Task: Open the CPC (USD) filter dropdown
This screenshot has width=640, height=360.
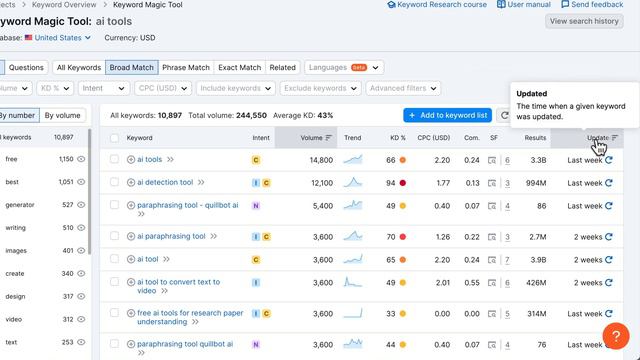Action: [163, 88]
